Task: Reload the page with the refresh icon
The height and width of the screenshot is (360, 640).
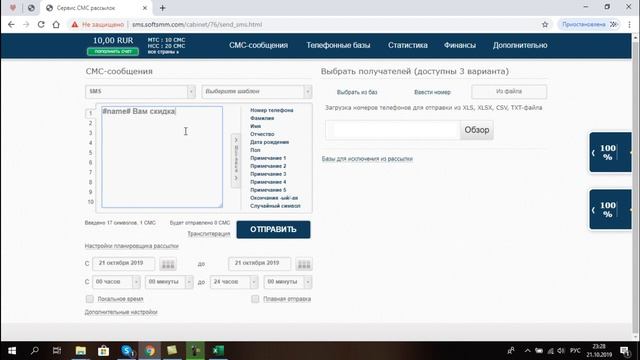Action: pyautogui.click(x=41, y=24)
